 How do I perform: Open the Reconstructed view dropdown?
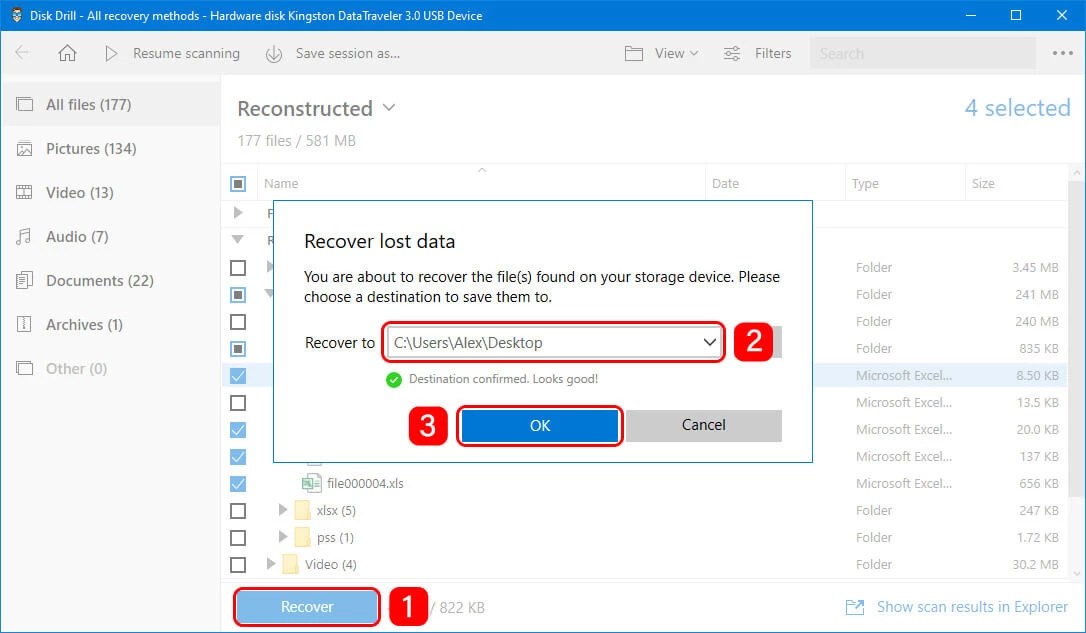[x=388, y=108]
